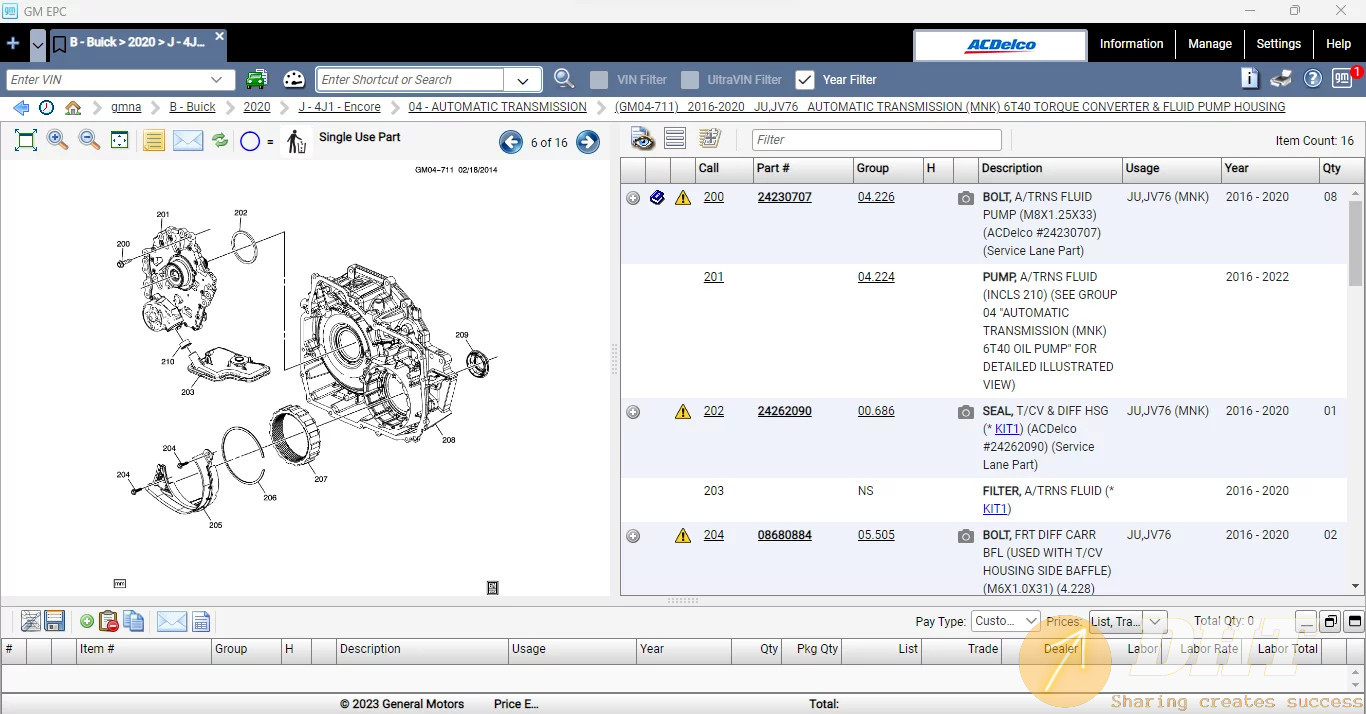Open the yellow notes icon above illustration
Viewport: 1366px width, 714px height.
click(154, 141)
